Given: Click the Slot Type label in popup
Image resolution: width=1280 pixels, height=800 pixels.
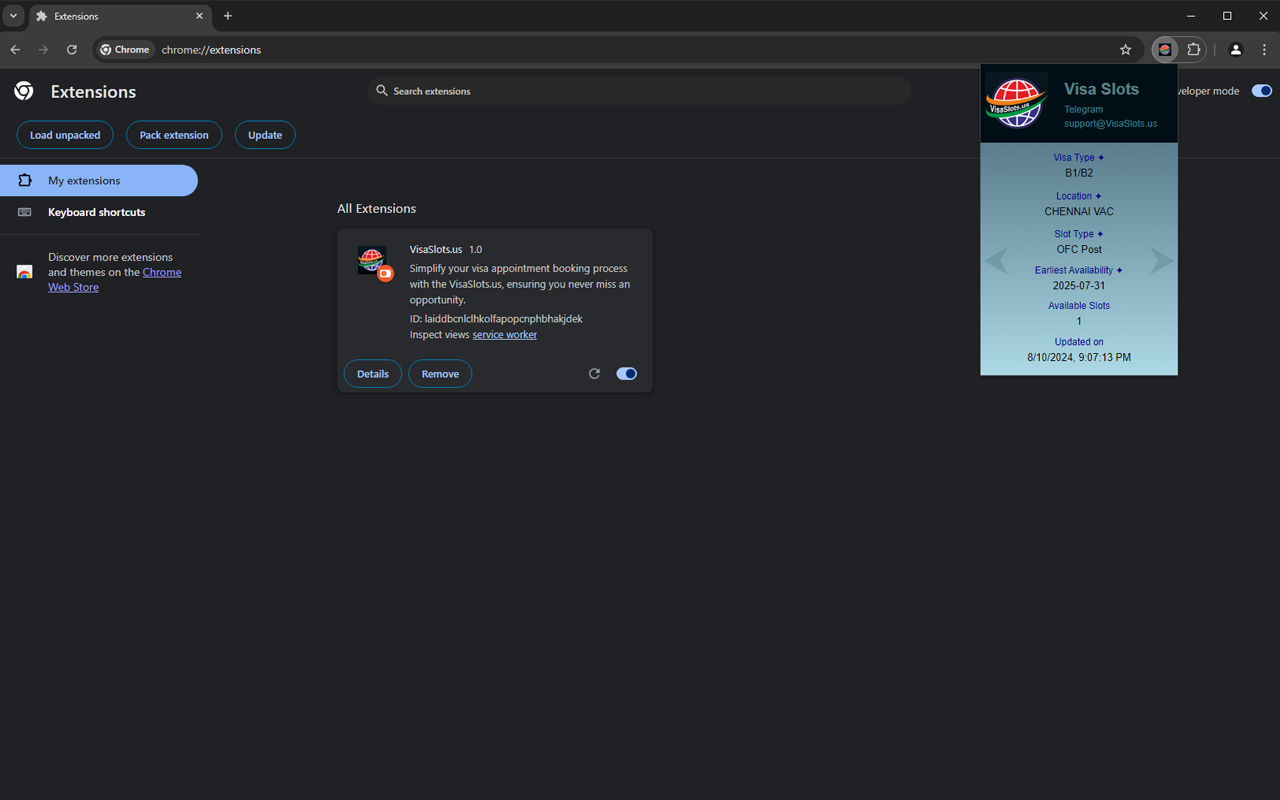Looking at the screenshot, I should point(1079,234).
